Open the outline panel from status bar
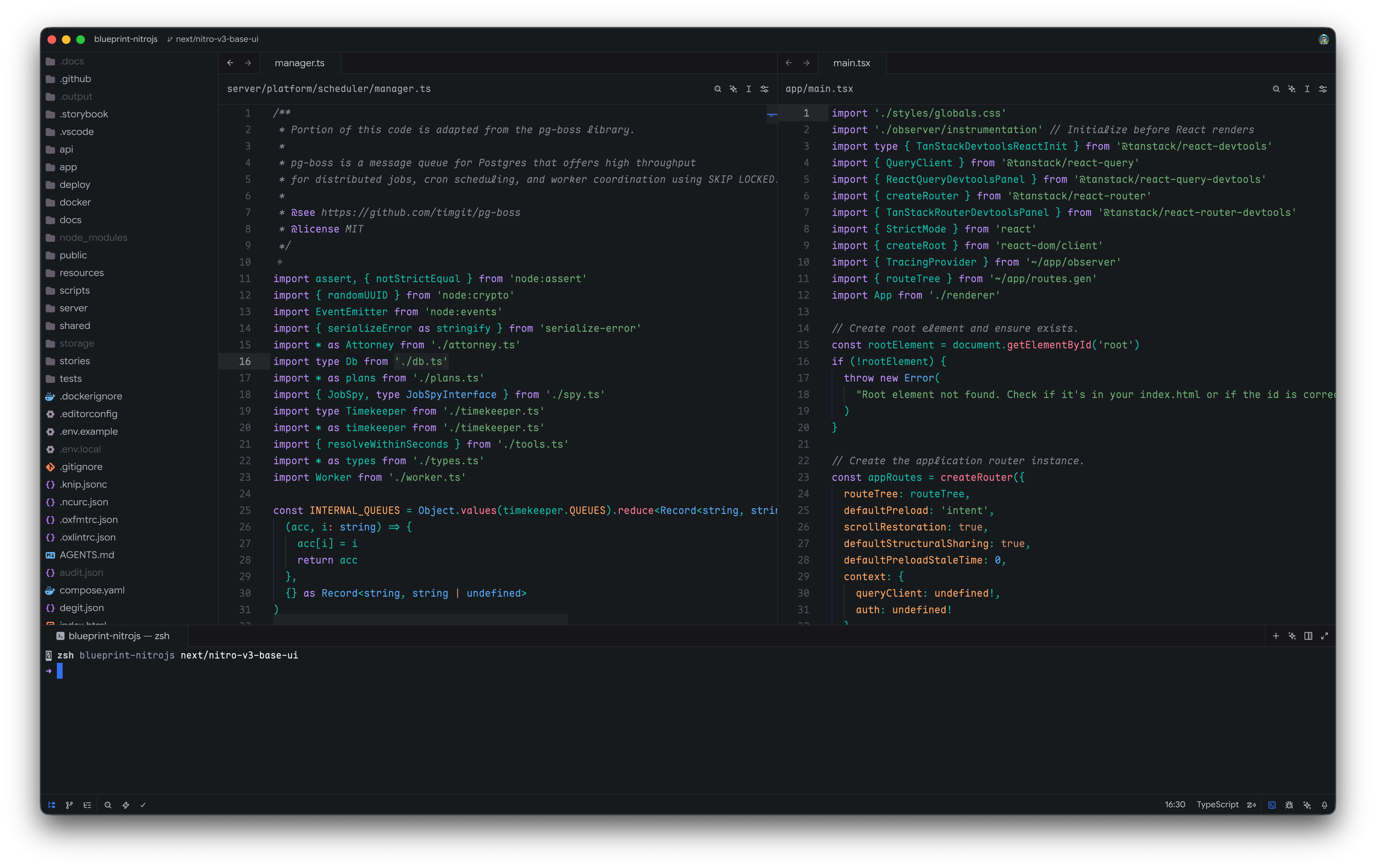This screenshot has height=868, width=1376. coord(87,805)
